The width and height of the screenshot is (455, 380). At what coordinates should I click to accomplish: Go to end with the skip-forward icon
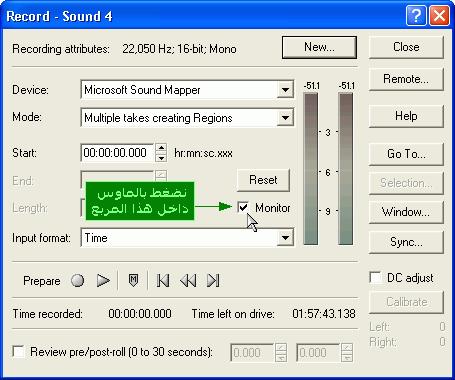pyautogui.click(x=213, y=280)
